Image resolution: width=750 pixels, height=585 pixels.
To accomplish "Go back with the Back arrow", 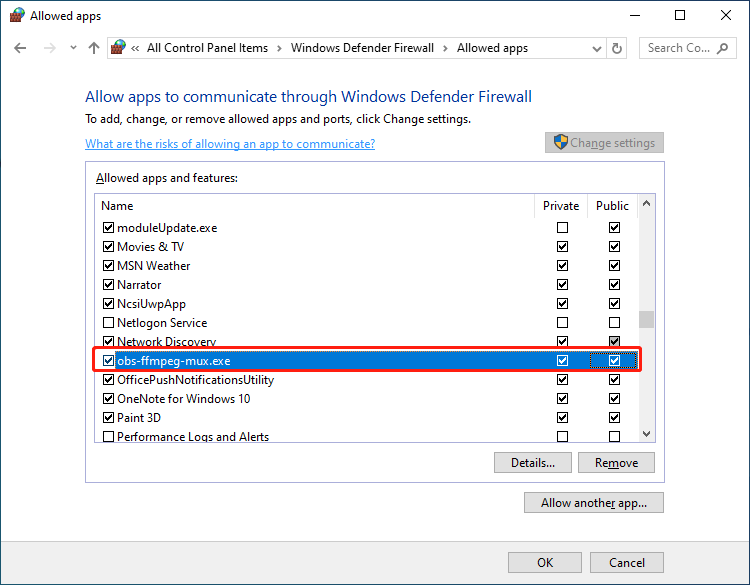I will (x=20, y=48).
